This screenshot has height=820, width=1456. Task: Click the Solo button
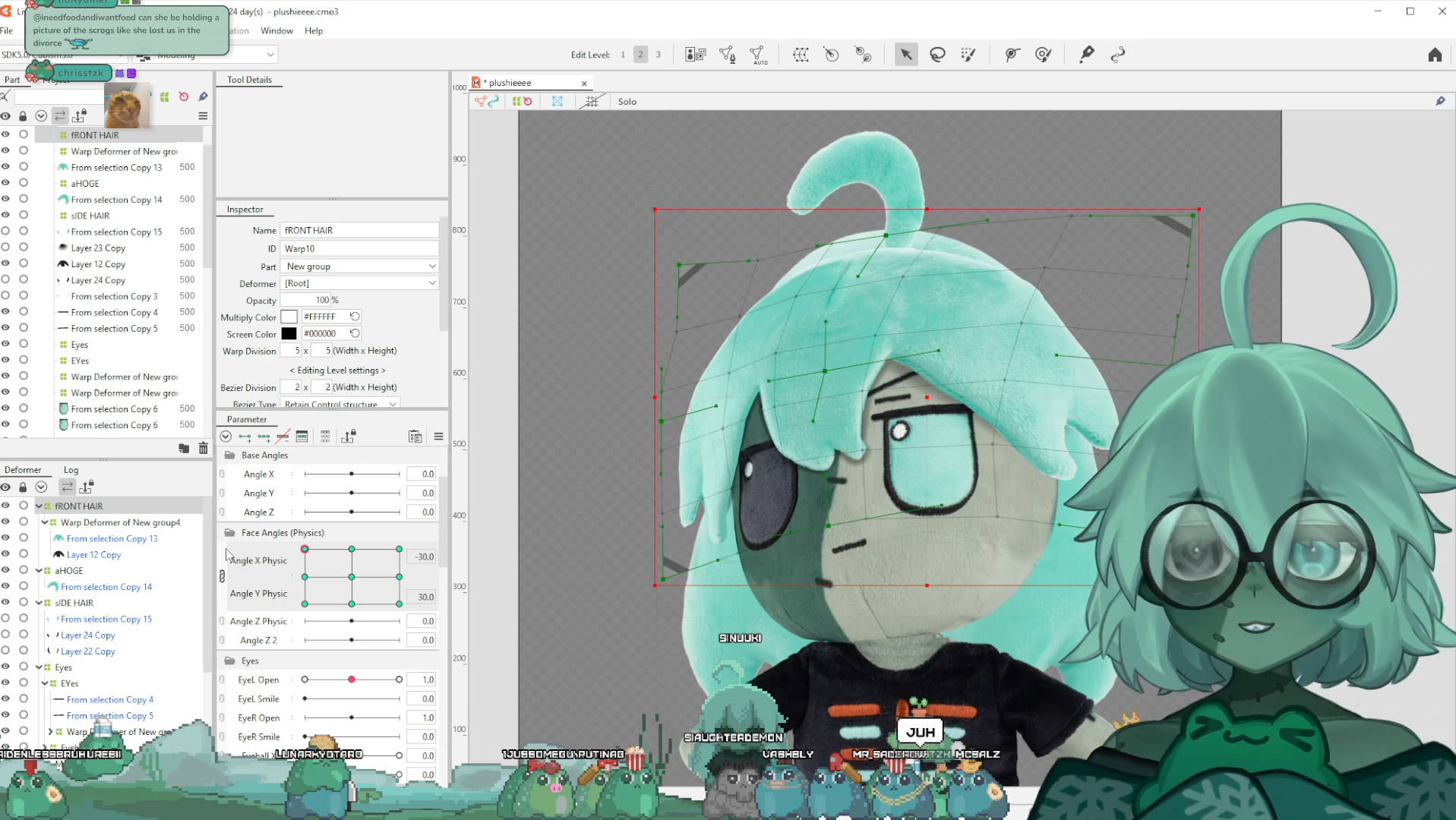(627, 102)
